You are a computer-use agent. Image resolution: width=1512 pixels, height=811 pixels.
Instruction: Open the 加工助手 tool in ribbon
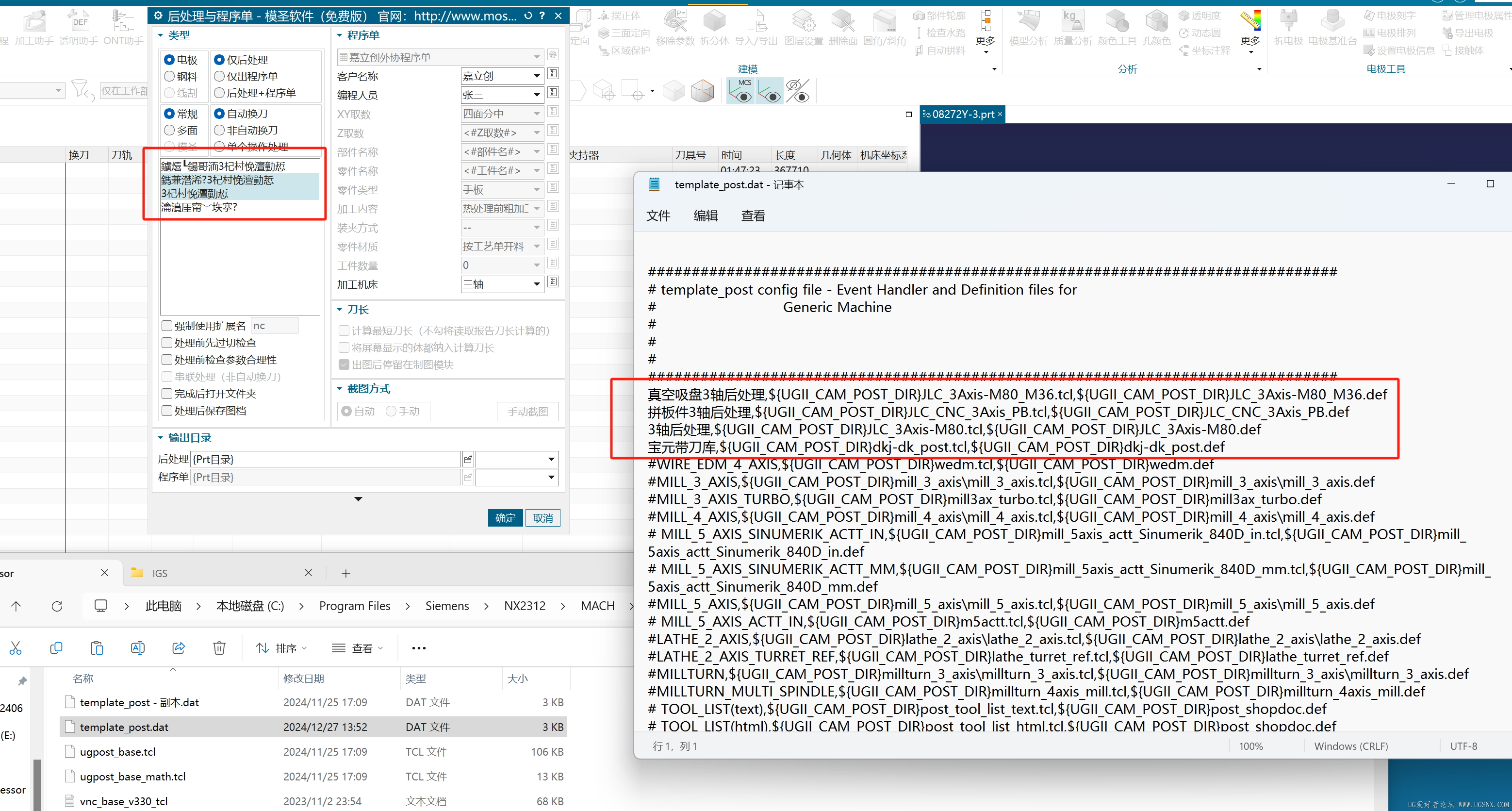point(34,27)
